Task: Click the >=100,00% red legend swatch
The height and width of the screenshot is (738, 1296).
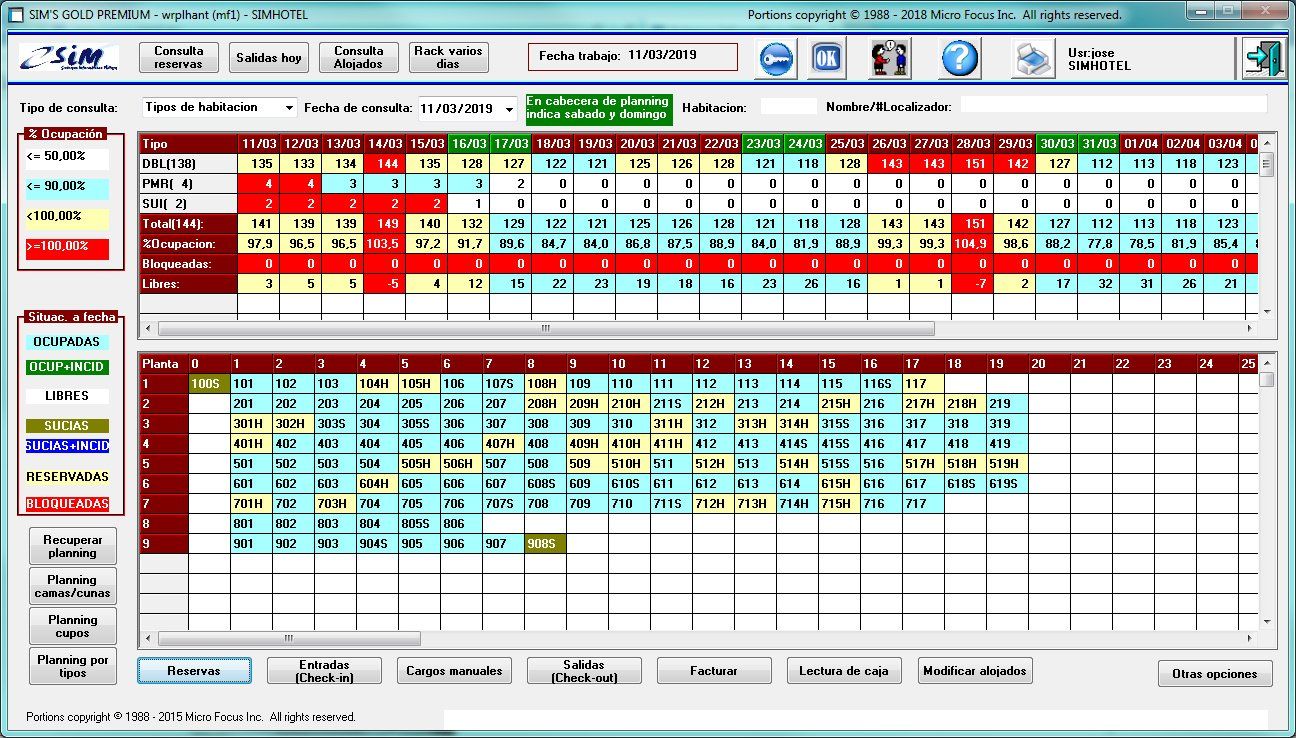Action: pyautogui.click(x=68, y=248)
